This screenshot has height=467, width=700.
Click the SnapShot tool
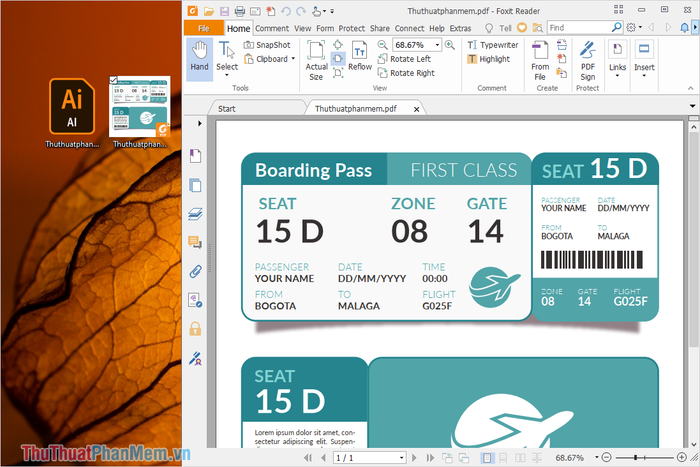click(x=267, y=45)
